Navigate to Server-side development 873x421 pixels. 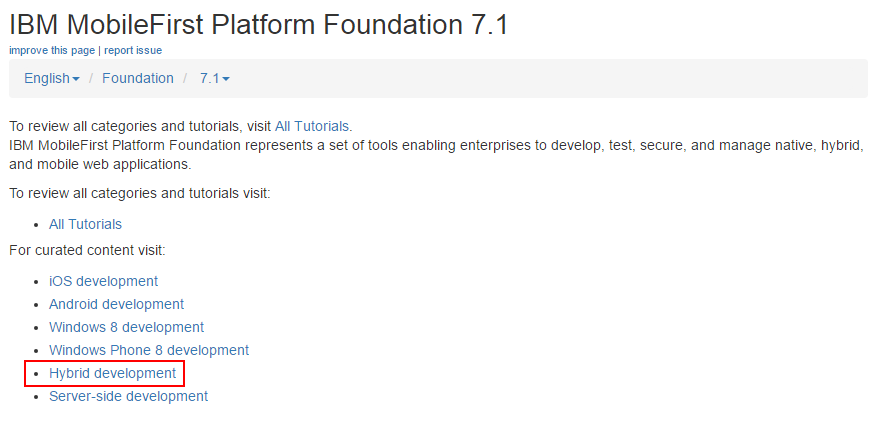tap(128, 396)
